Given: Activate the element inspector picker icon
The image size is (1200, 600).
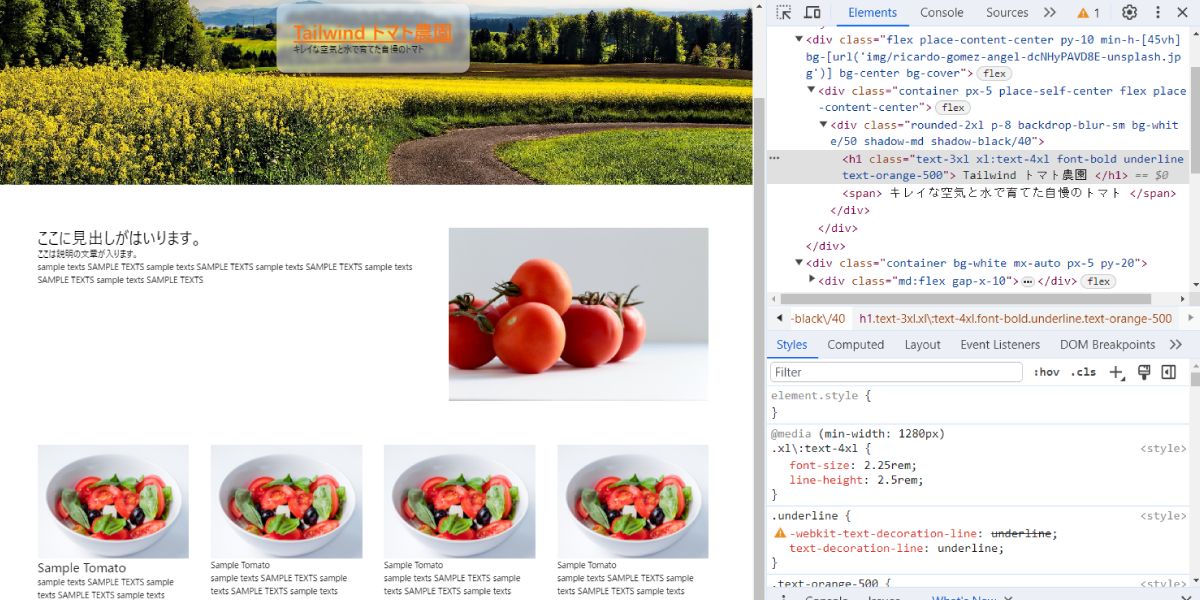Looking at the screenshot, I should pos(784,13).
